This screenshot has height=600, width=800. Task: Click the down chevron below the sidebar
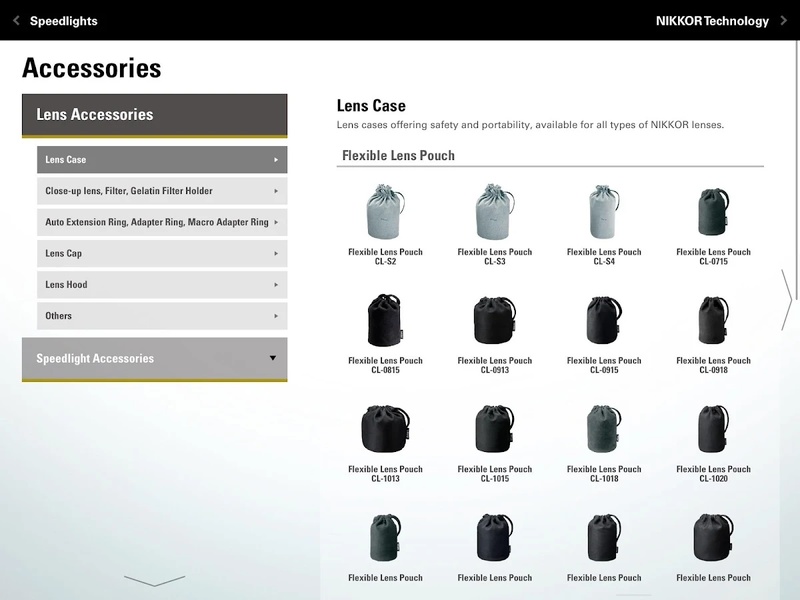coord(154,581)
